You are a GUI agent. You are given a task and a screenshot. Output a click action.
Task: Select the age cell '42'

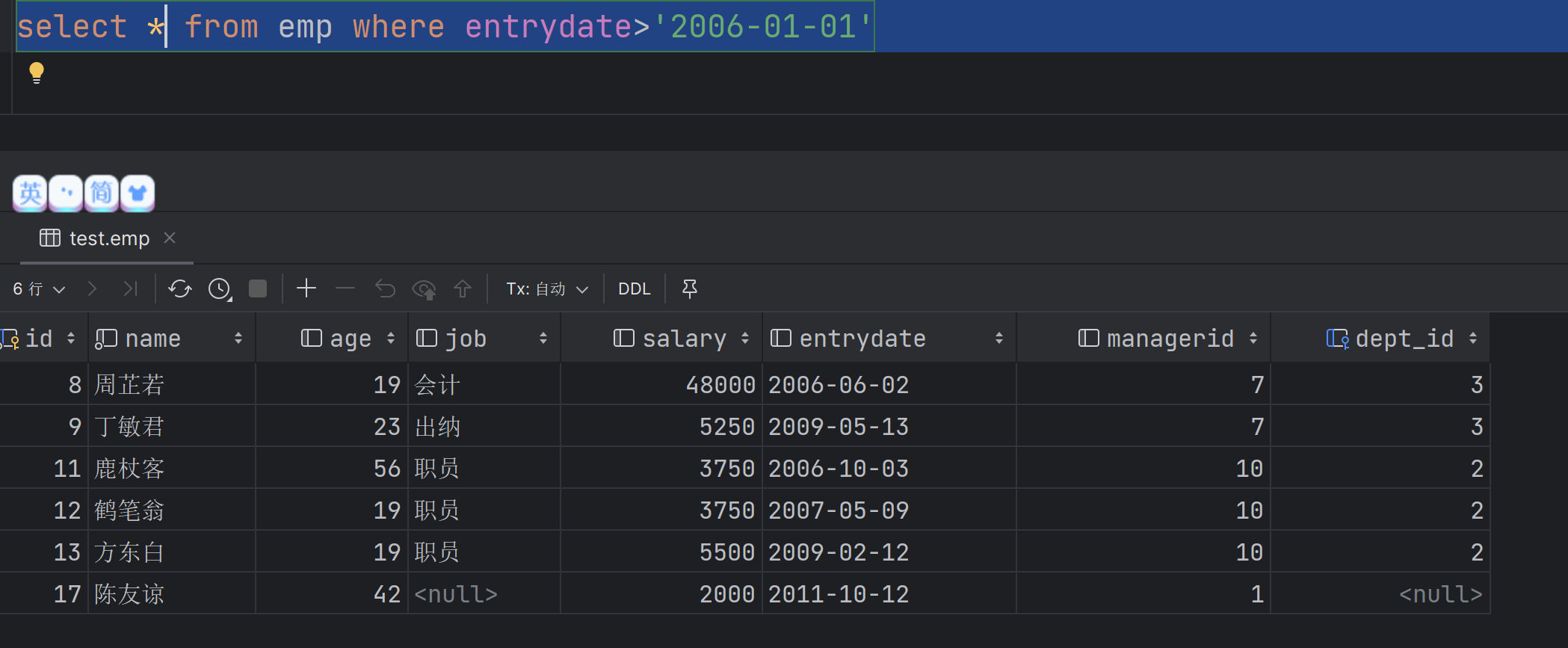click(x=332, y=593)
